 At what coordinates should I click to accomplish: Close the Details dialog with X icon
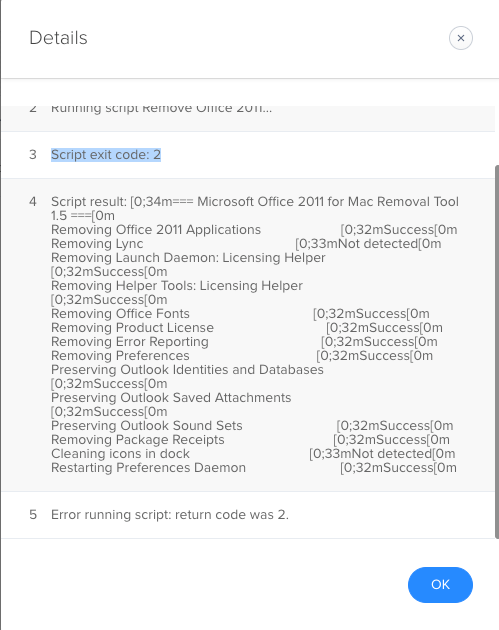point(460,38)
